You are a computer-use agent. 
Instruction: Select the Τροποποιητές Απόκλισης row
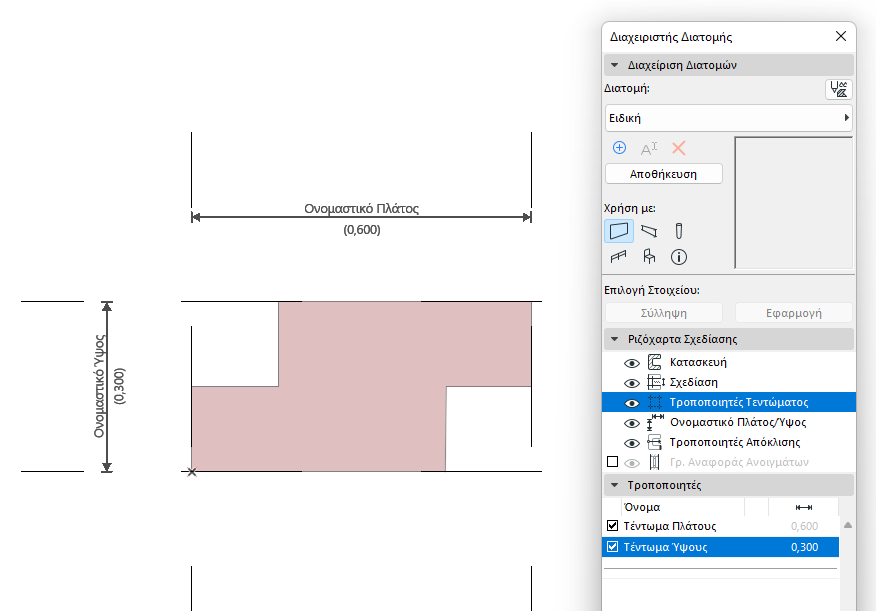pyautogui.click(x=729, y=442)
